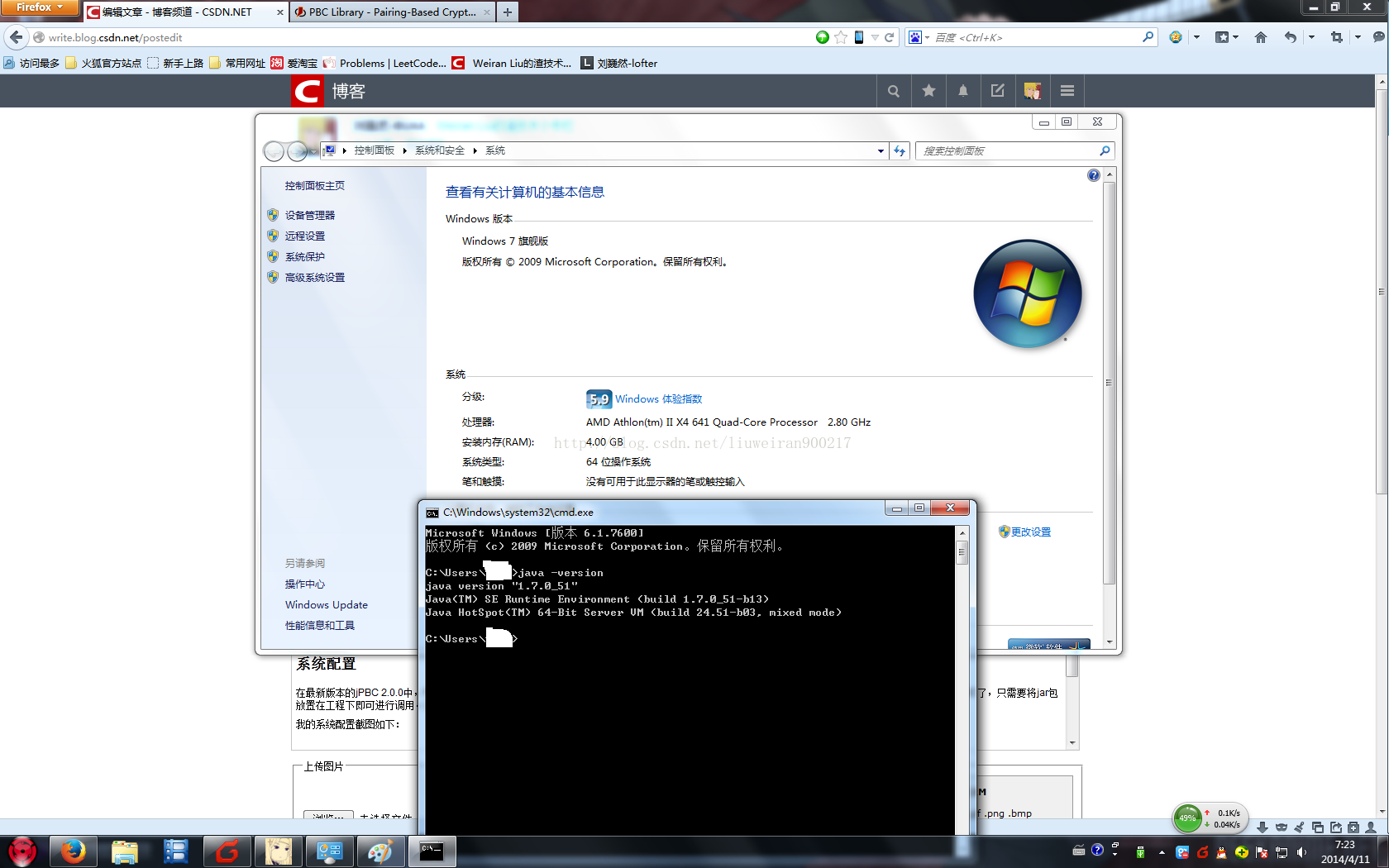Viewport: 1389px width, 868px height.
Task: Expand the dropdown next to crop icon
Action: coord(1358,37)
